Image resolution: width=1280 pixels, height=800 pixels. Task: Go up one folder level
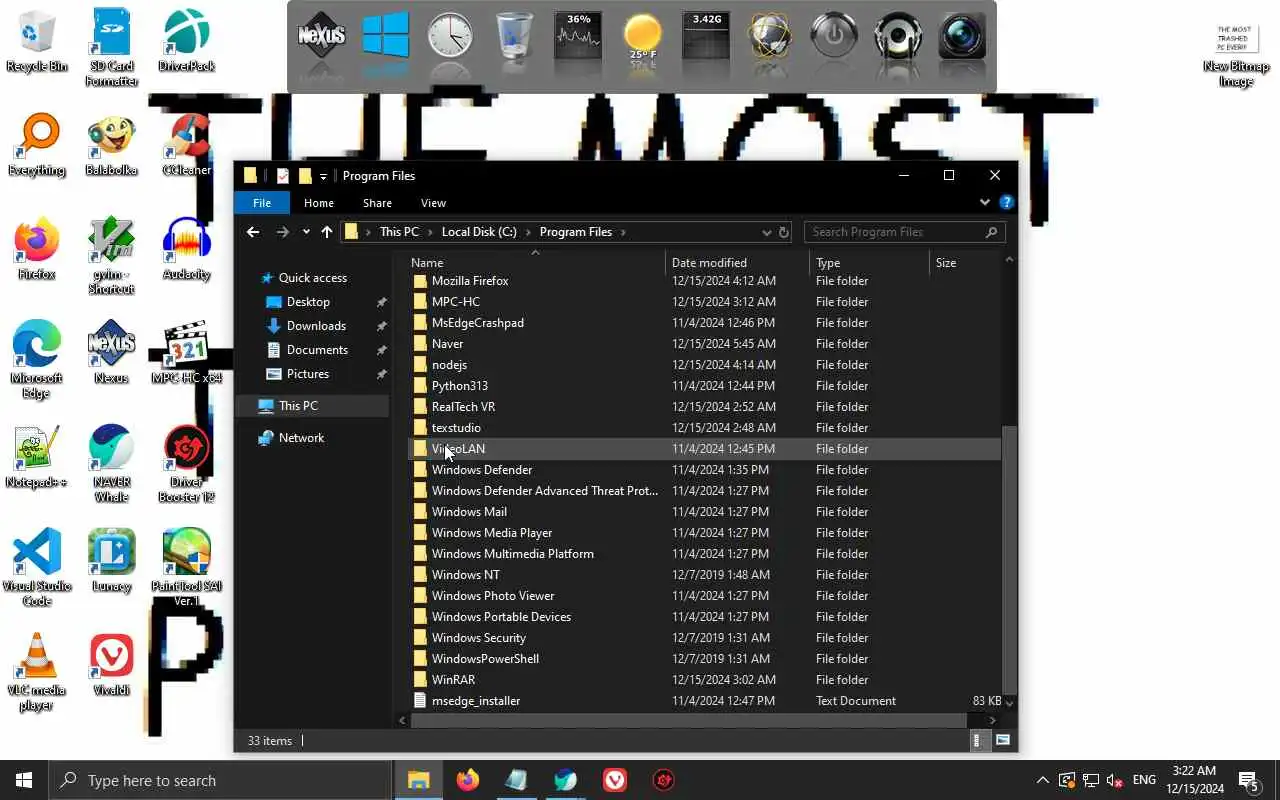[327, 232]
